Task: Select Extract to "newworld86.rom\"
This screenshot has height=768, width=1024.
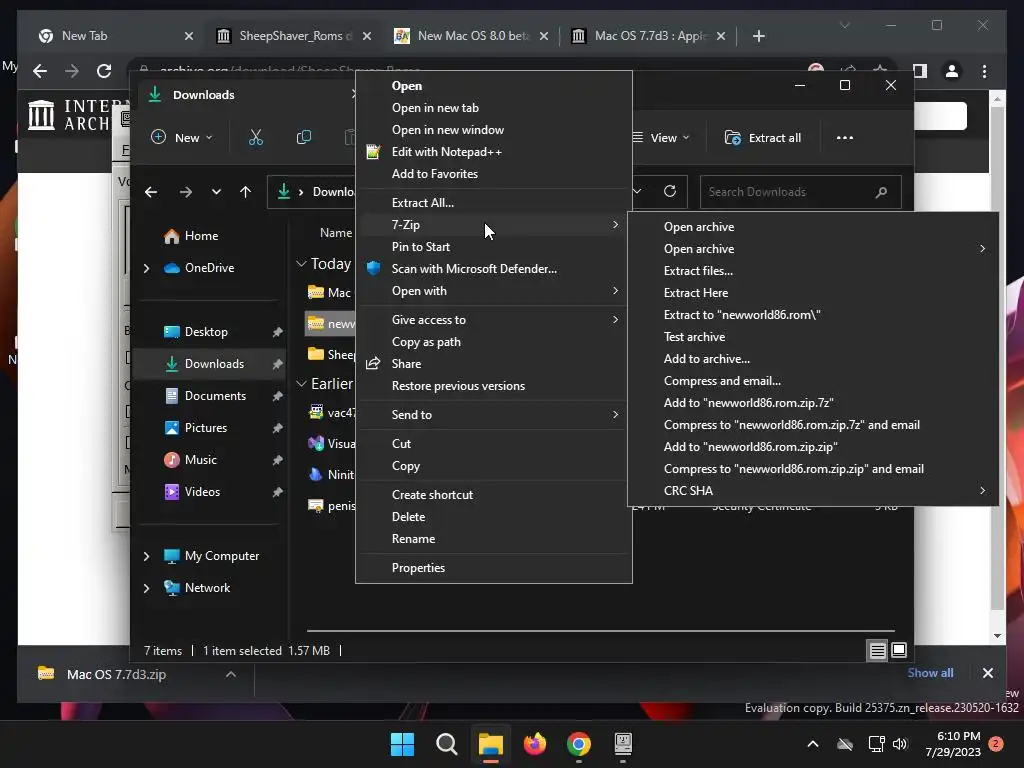Action: pyautogui.click(x=813, y=315)
